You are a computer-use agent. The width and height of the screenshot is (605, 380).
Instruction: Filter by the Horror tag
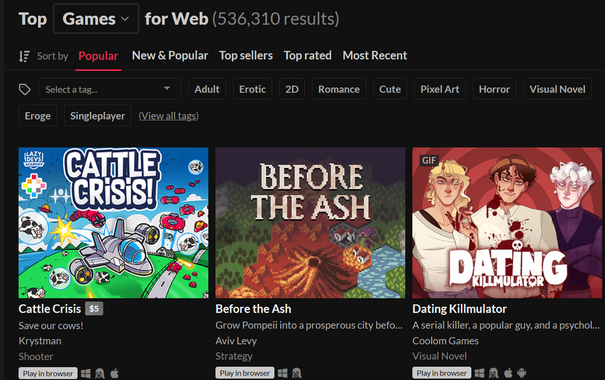click(494, 89)
